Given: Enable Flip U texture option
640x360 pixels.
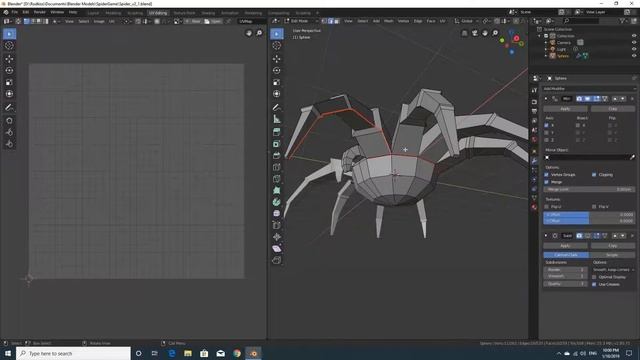Looking at the screenshot, I should [547, 207].
